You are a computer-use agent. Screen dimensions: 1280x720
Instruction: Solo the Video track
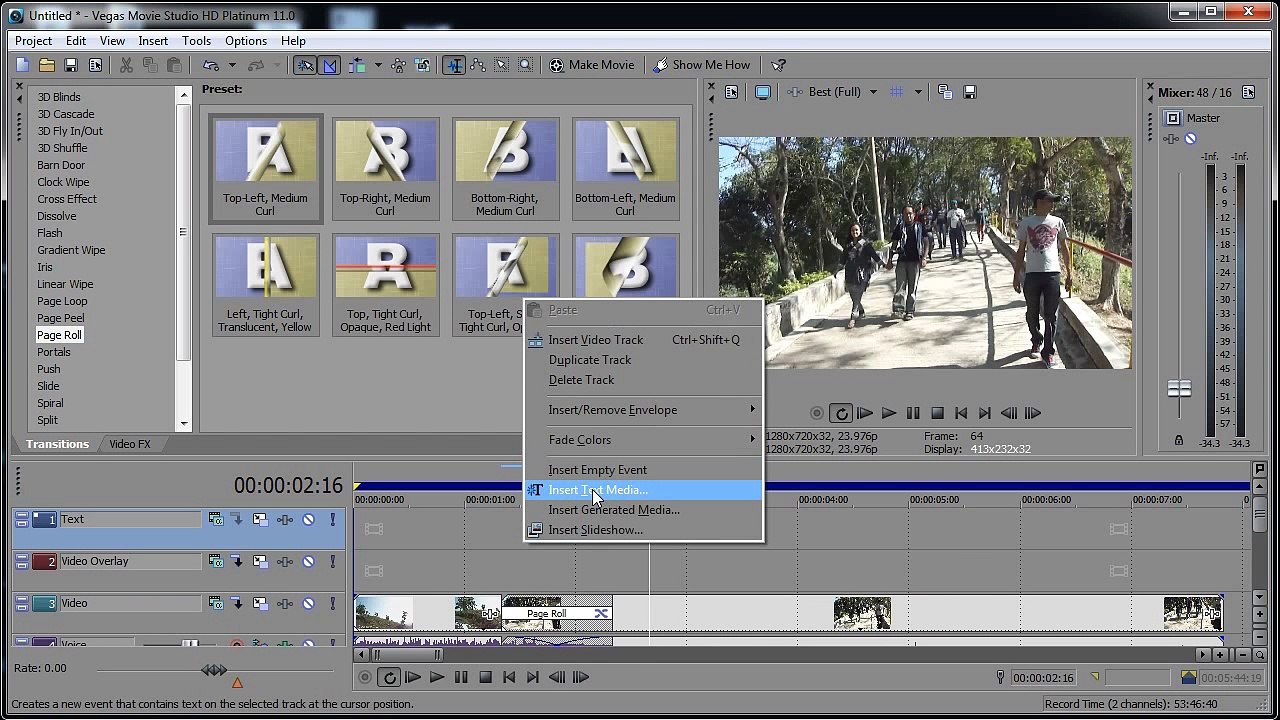[333, 603]
